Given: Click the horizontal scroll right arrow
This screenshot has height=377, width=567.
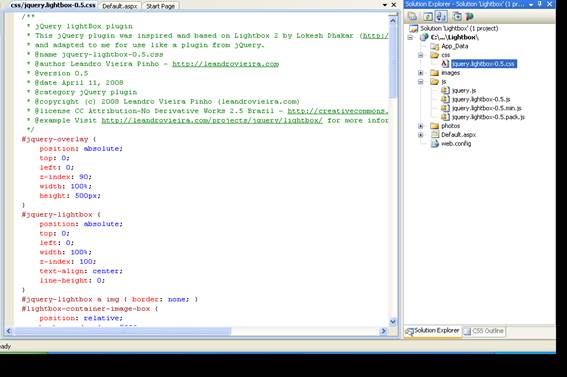Looking at the screenshot, I should pyautogui.click(x=383, y=331).
